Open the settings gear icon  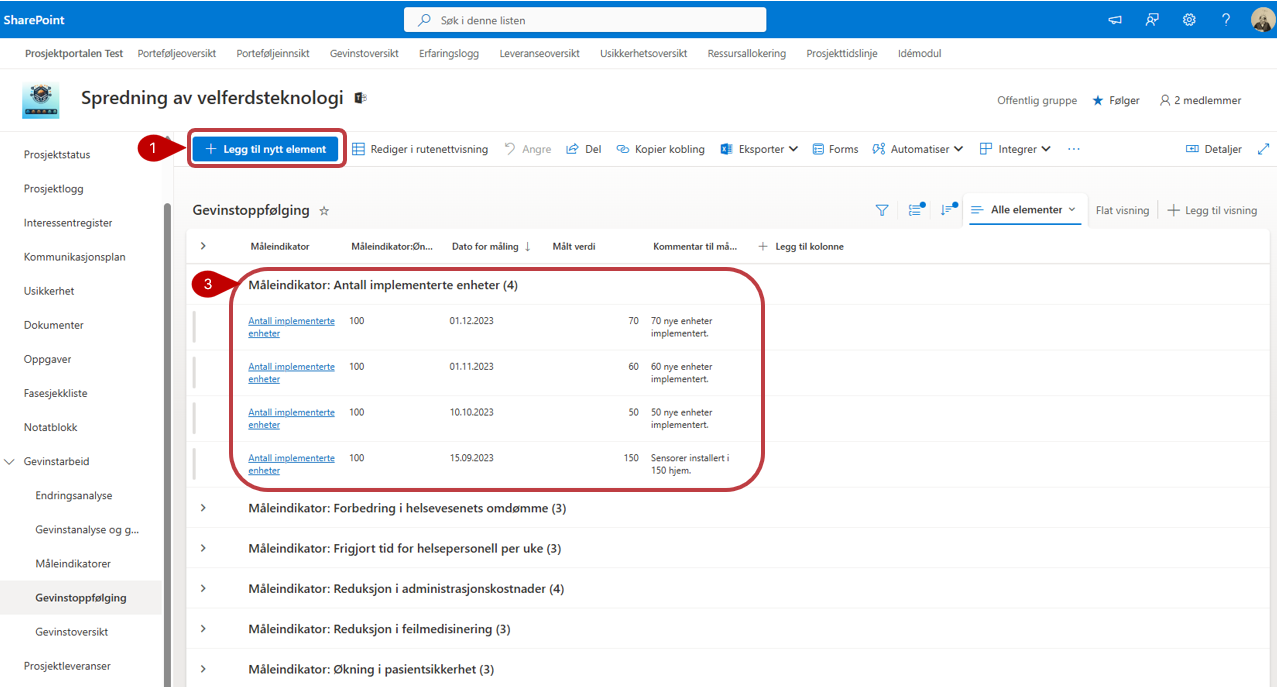1189,19
